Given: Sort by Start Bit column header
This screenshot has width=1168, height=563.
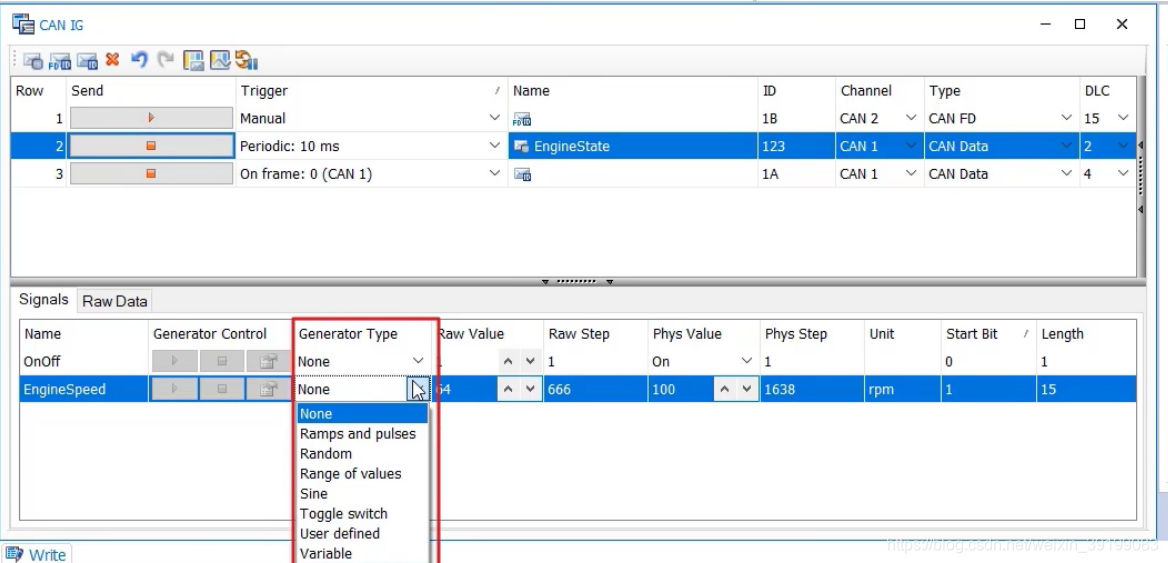Looking at the screenshot, I should tap(988, 334).
